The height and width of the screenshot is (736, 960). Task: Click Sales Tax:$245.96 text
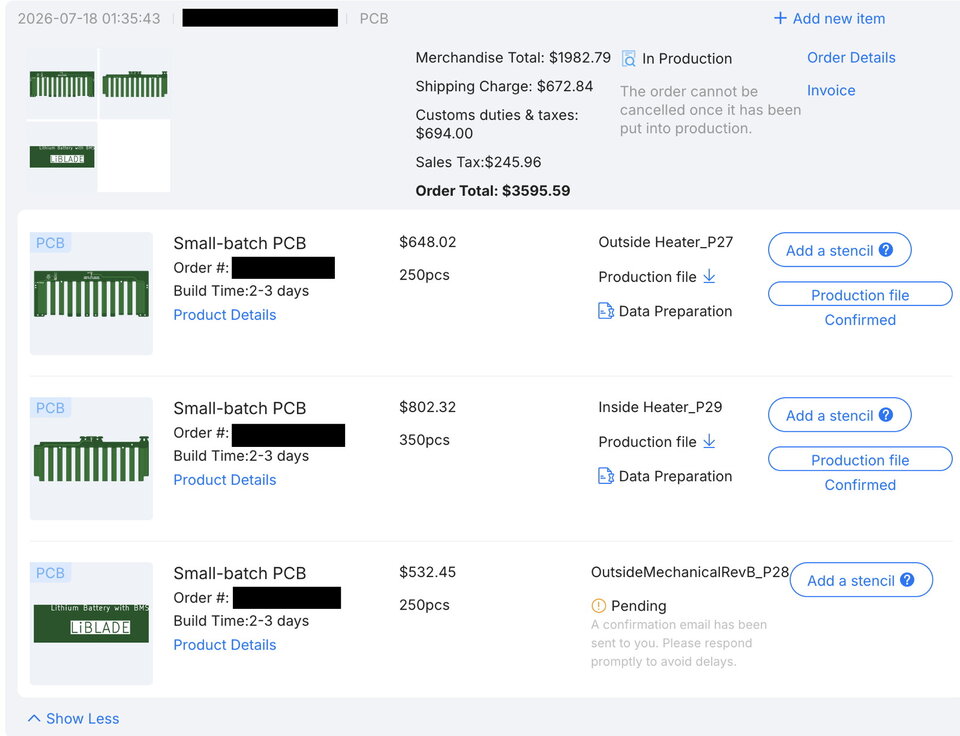[x=478, y=162]
